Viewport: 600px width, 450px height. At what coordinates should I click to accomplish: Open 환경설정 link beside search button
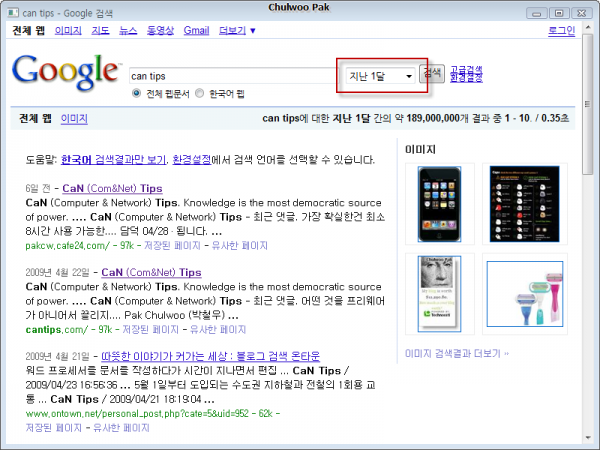[466, 78]
